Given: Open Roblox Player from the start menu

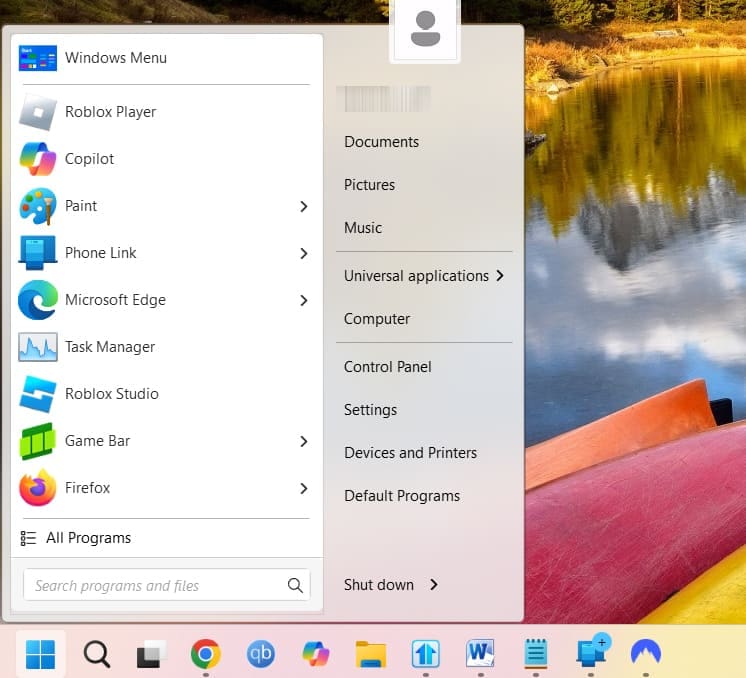Looking at the screenshot, I should (x=110, y=112).
